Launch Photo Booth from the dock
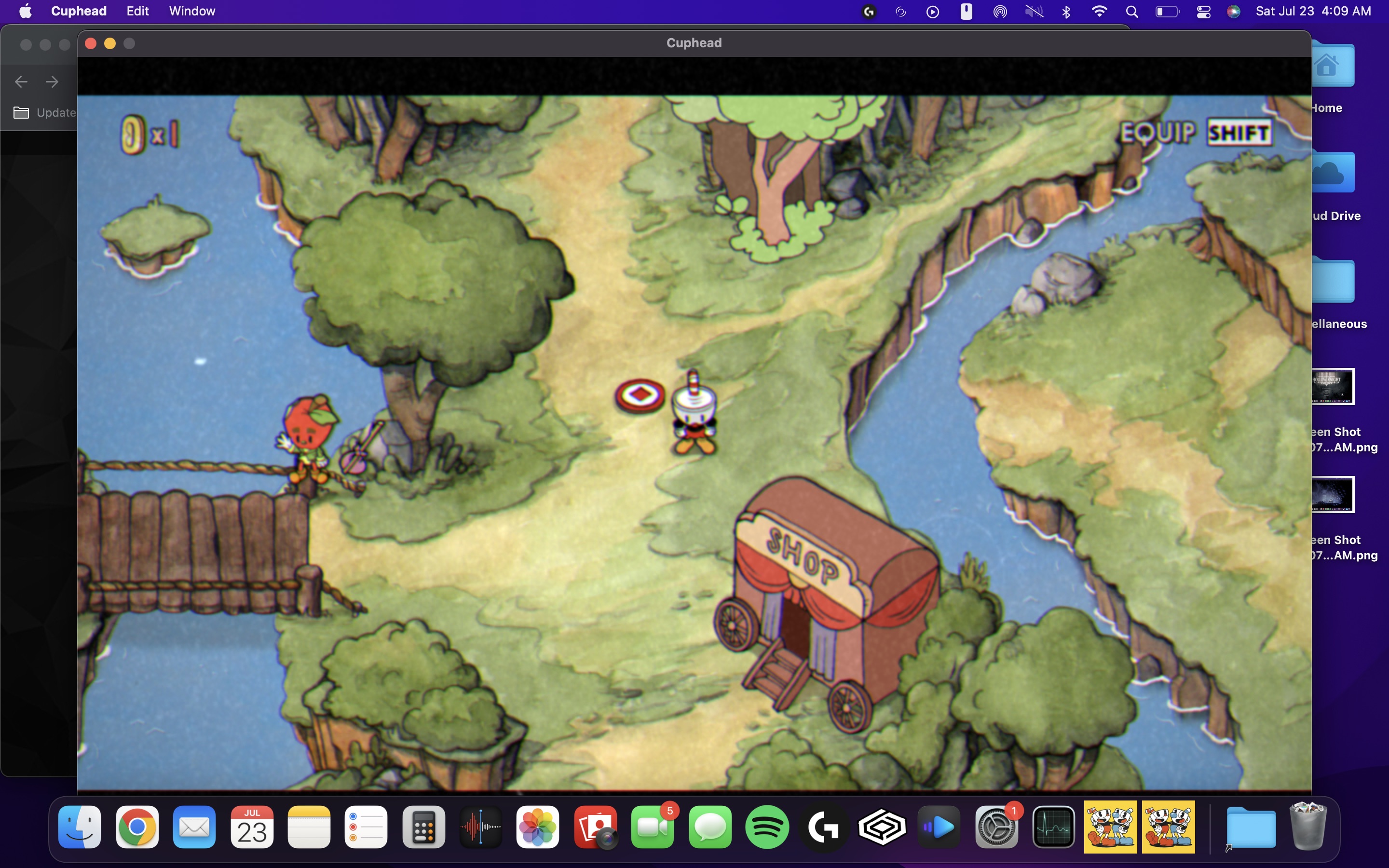 (x=596, y=827)
